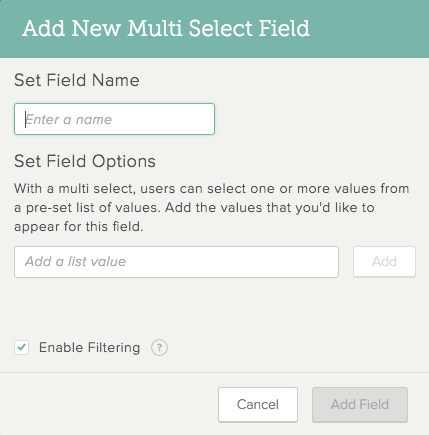Image resolution: width=429 pixels, height=435 pixels.
Task: Focus the 'Enter a name' field
Action: pyautogui.click(x=114, y=119)
